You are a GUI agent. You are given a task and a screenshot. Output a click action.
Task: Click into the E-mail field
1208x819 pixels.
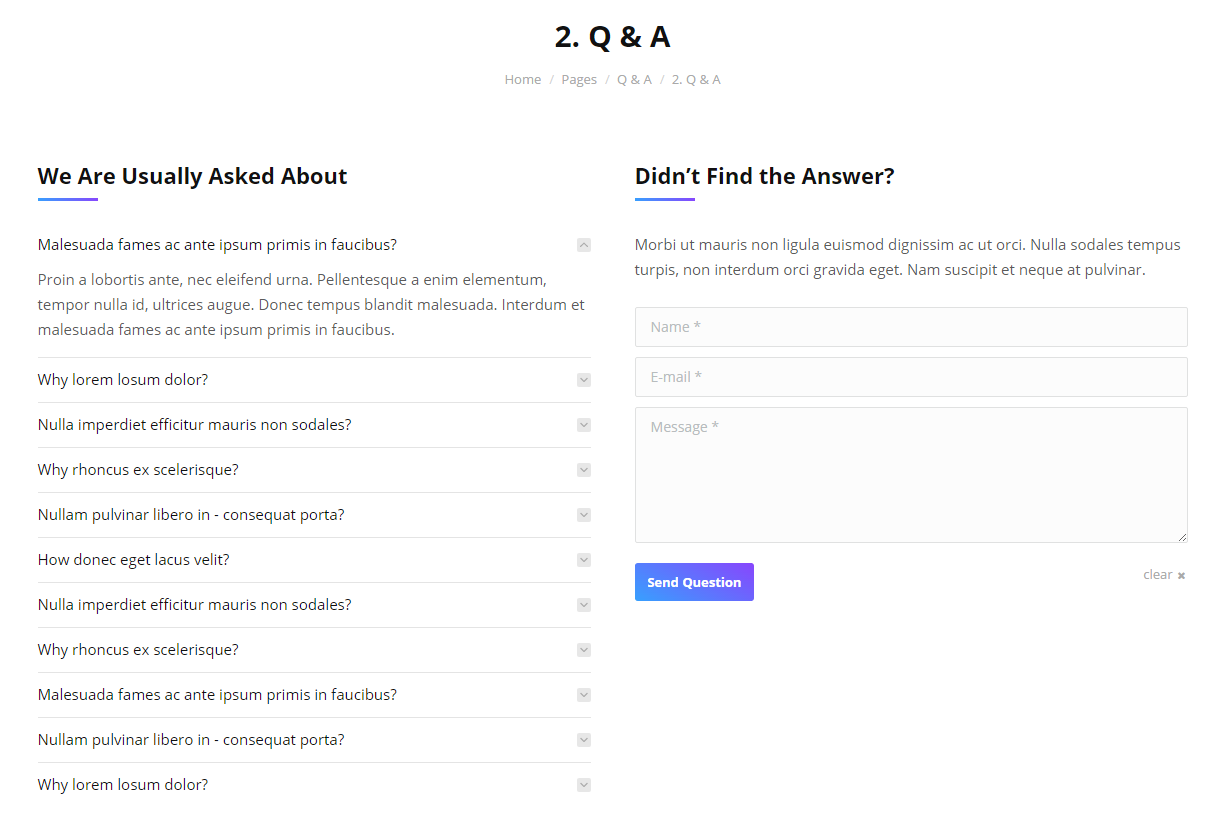[x=911, y=377]
